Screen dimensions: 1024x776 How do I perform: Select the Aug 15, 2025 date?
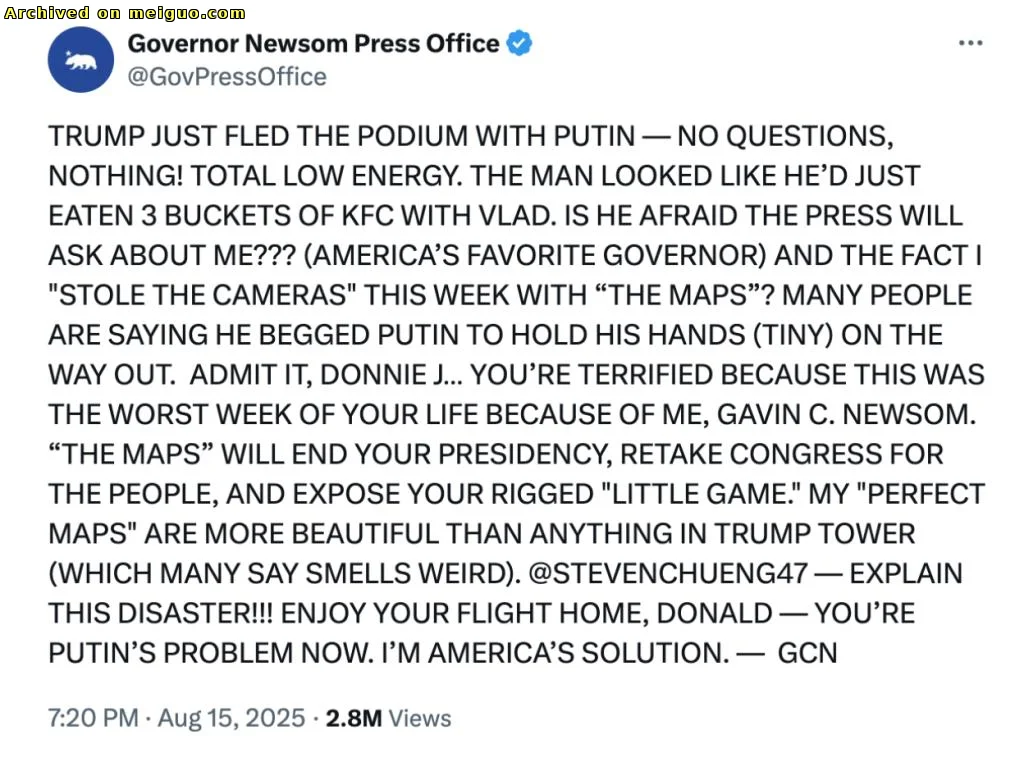click(231, 718)
